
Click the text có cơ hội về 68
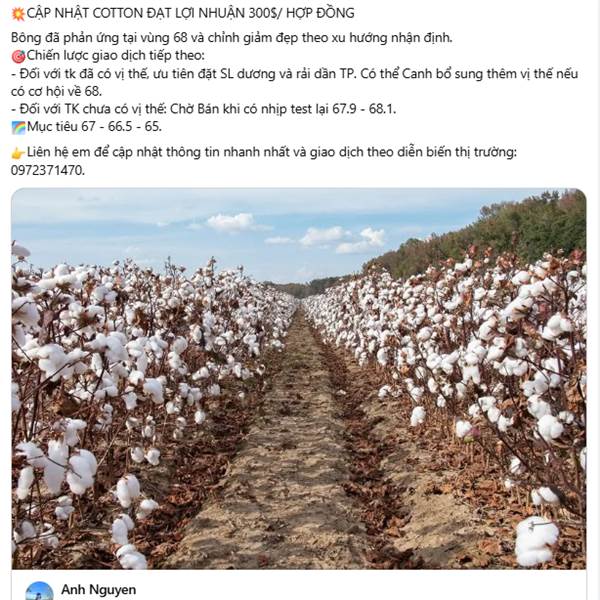tap(56, 91)
